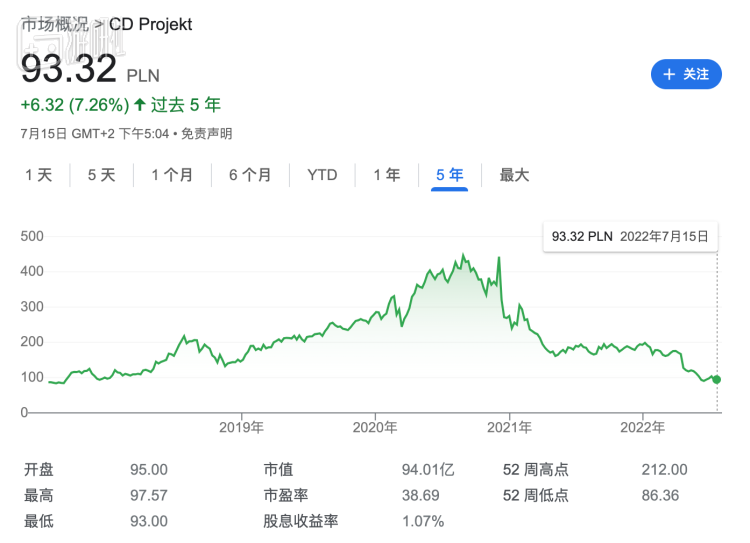This screenshot has height=543, width=750.
Task: Select the 5 天 time range tab
Action: tap(101, 175)
